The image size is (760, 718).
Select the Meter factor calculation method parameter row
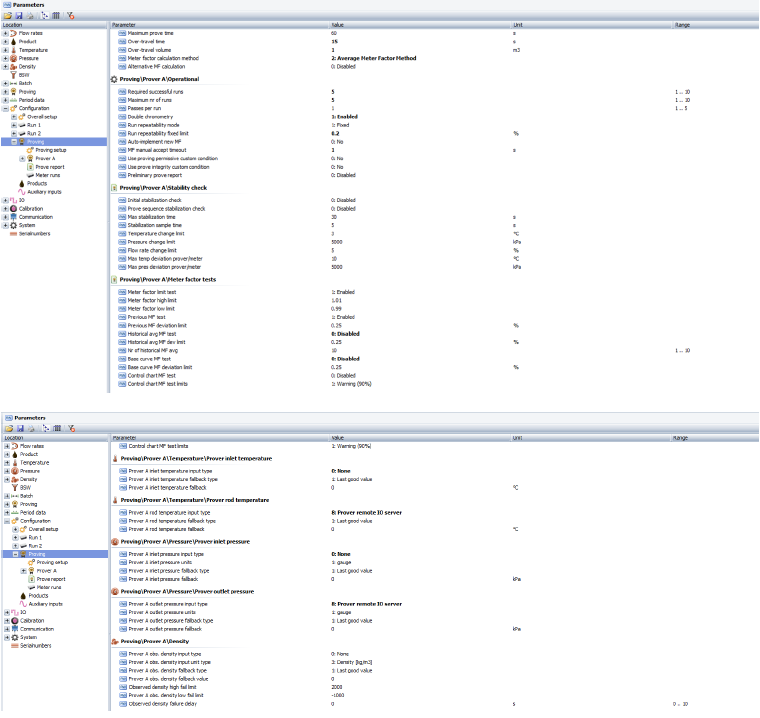(x=163, y=58)
